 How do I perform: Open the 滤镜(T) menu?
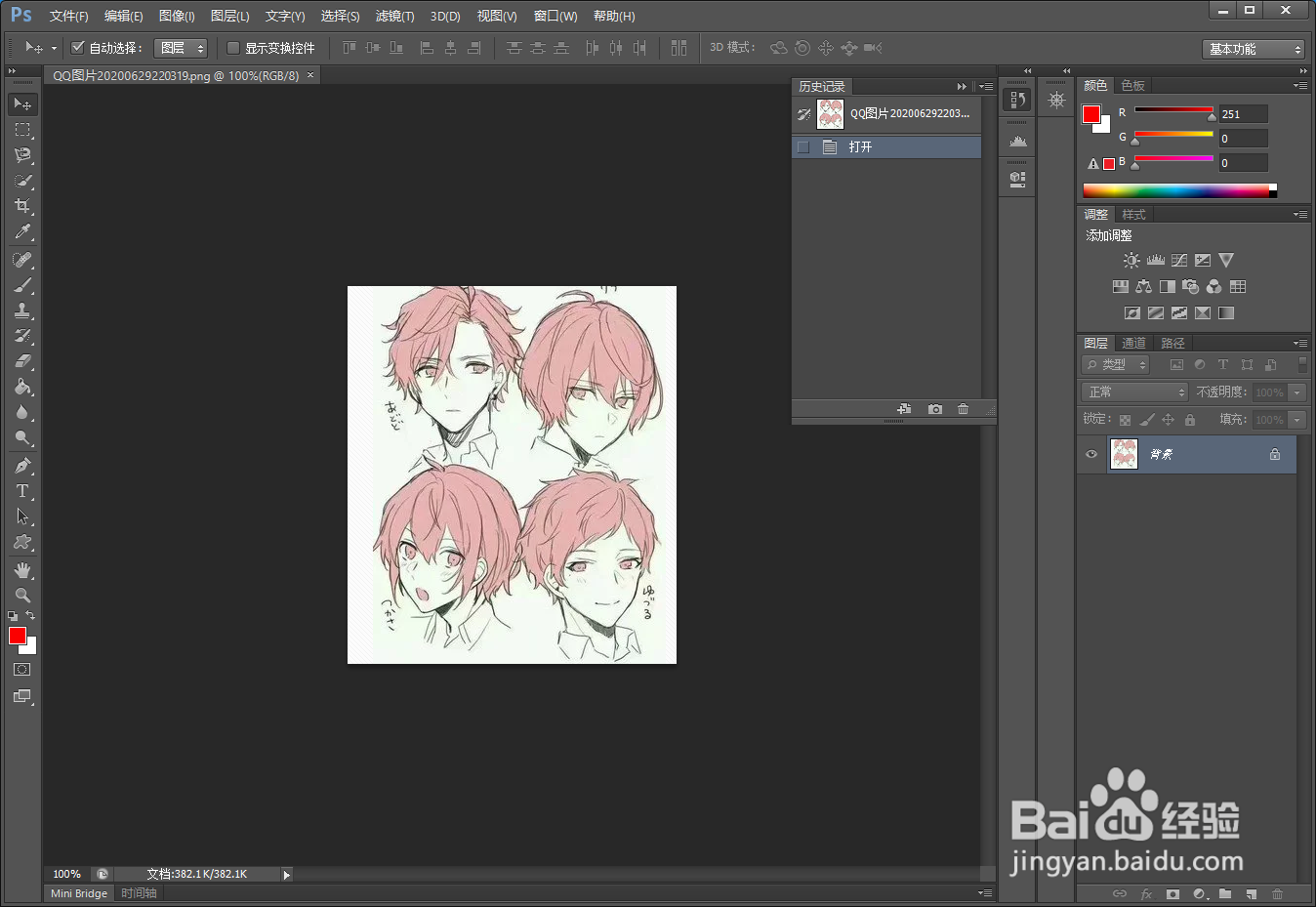click(394, 16)
